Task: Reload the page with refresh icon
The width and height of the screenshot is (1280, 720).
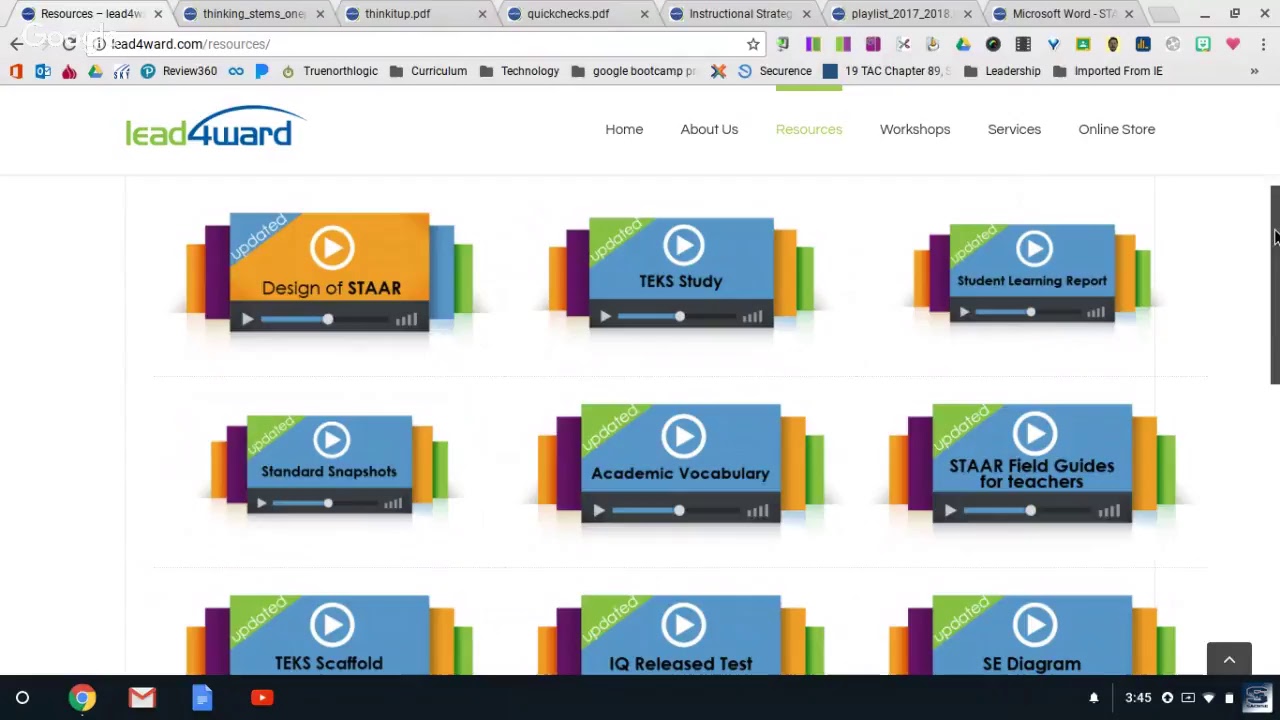Action: click(x=69, y=44)
